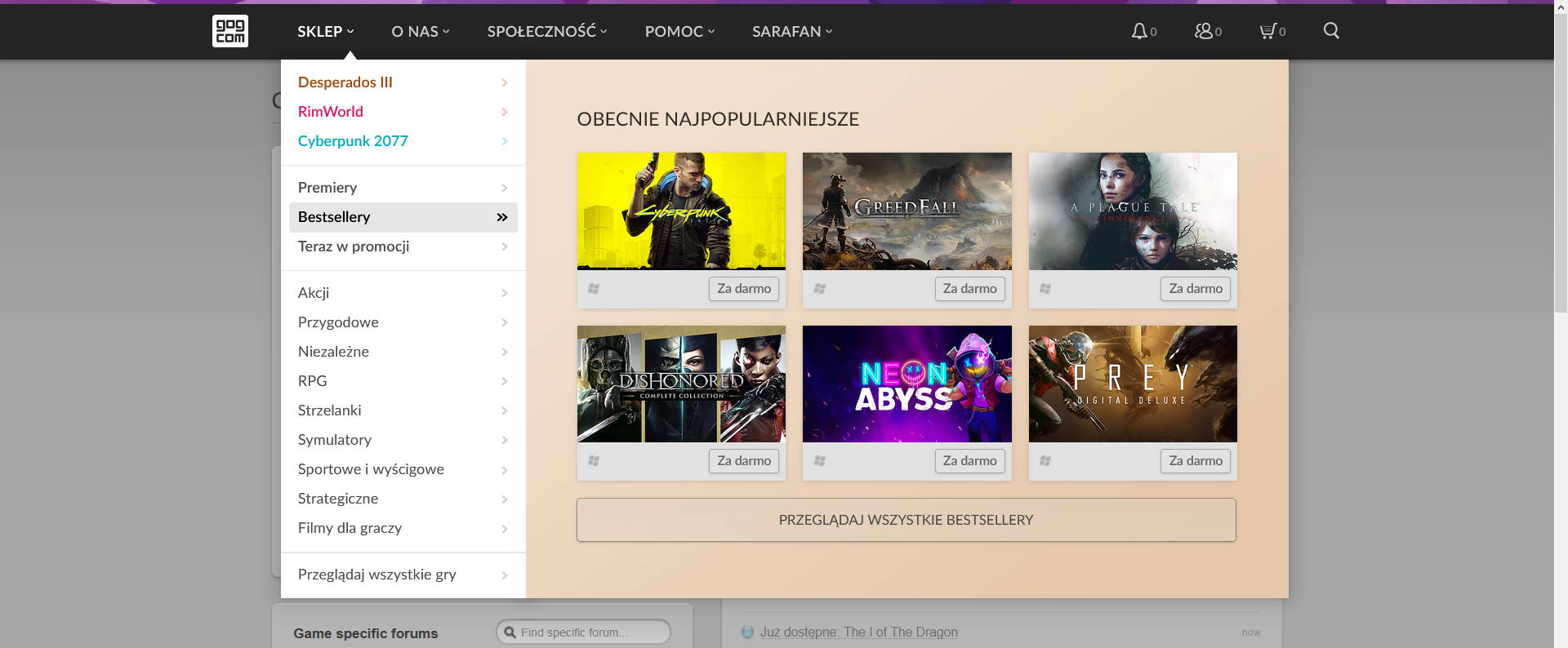1568x648 pixels.
Task: Click the Windows icon under Prey
Action: 1045,461
